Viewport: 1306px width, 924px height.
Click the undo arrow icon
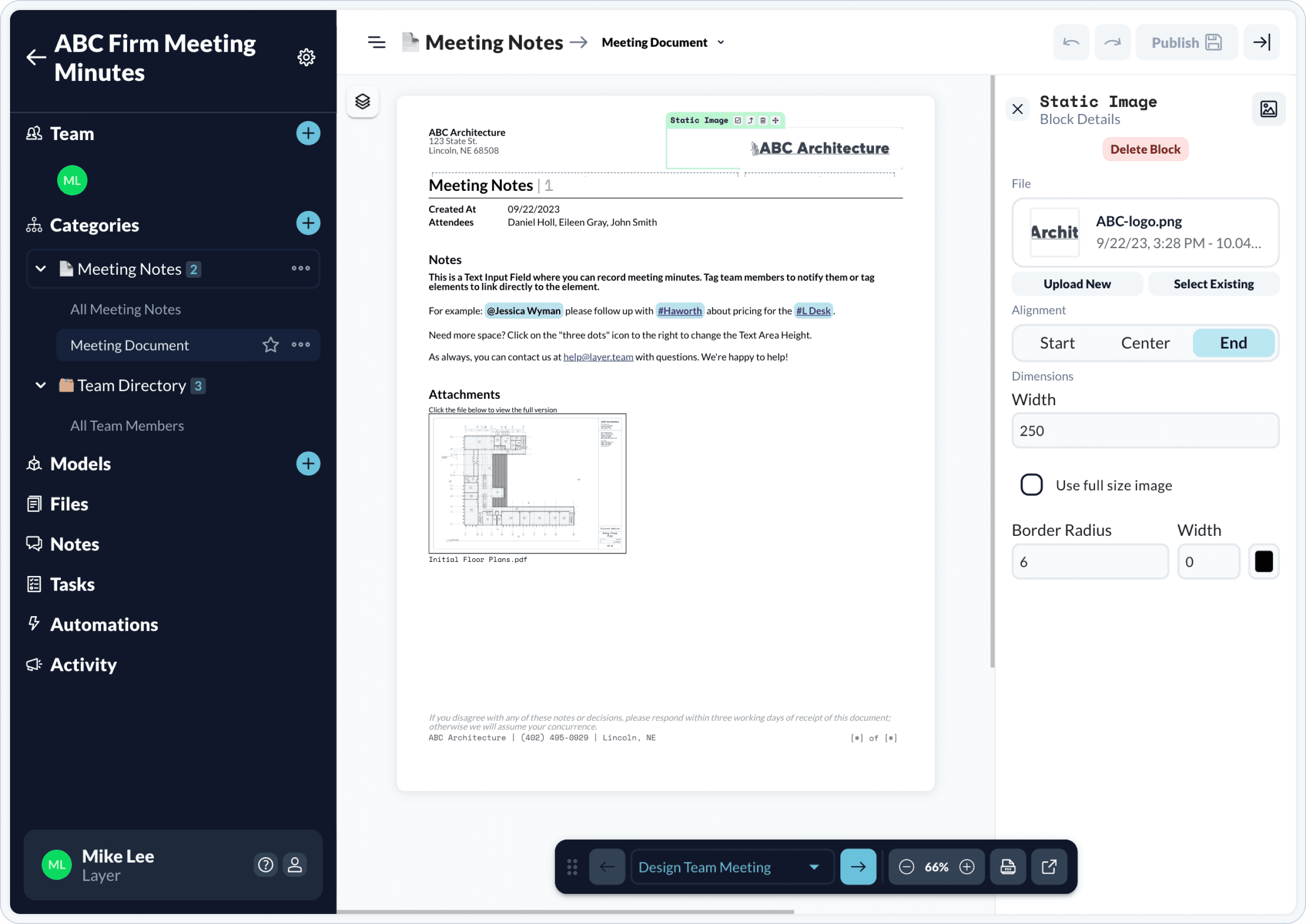[1071, 43]
